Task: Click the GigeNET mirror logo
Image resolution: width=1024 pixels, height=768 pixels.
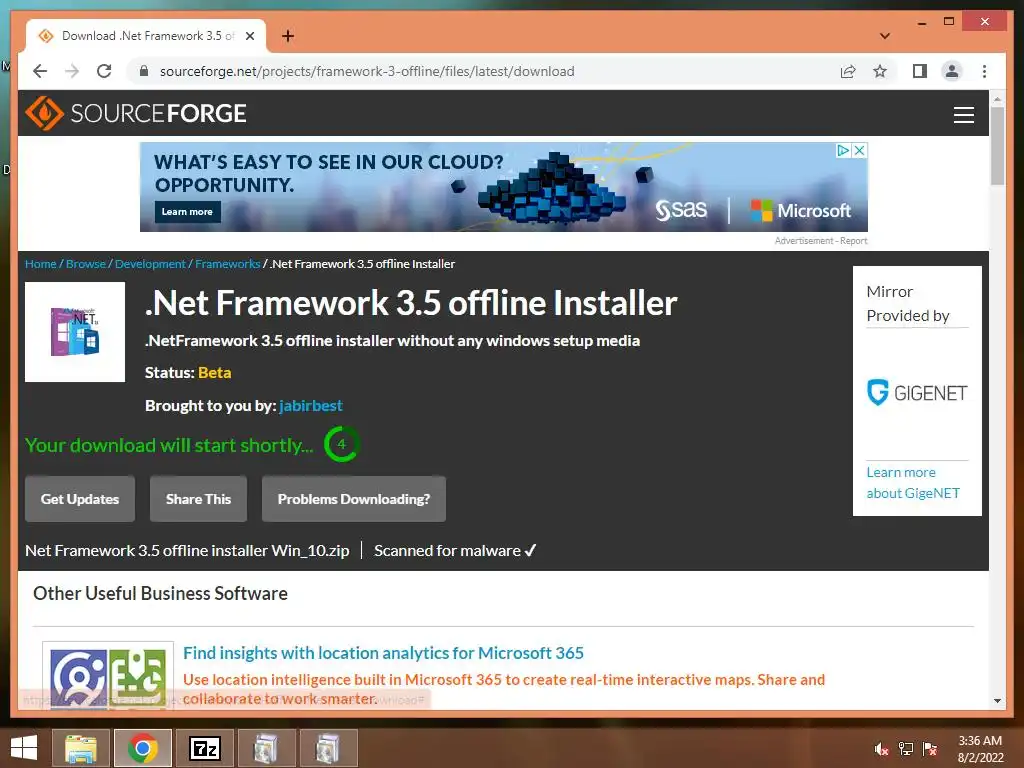Action: (917, 392)
